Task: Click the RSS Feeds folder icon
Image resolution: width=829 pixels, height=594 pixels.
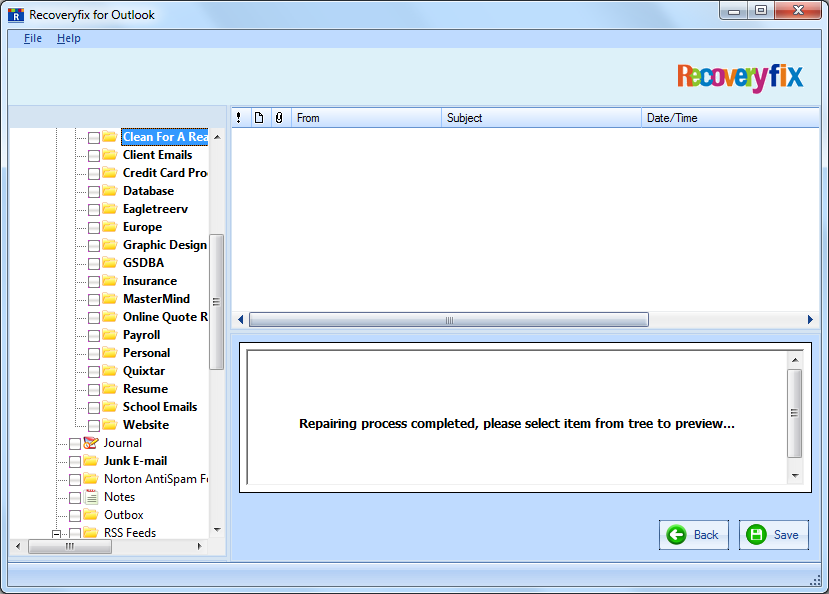Action: [91, 532]
